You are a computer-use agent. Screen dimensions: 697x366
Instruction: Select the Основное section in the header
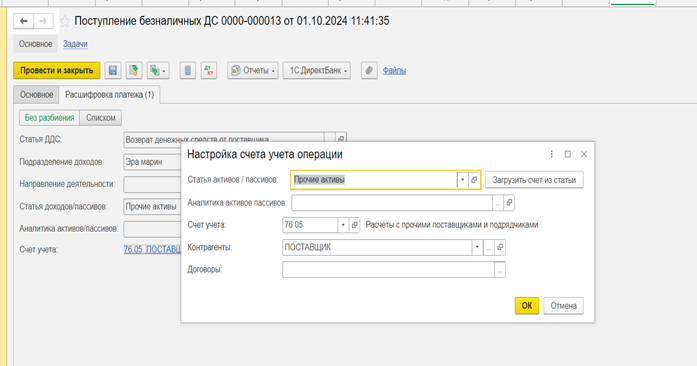coord(36,44)
